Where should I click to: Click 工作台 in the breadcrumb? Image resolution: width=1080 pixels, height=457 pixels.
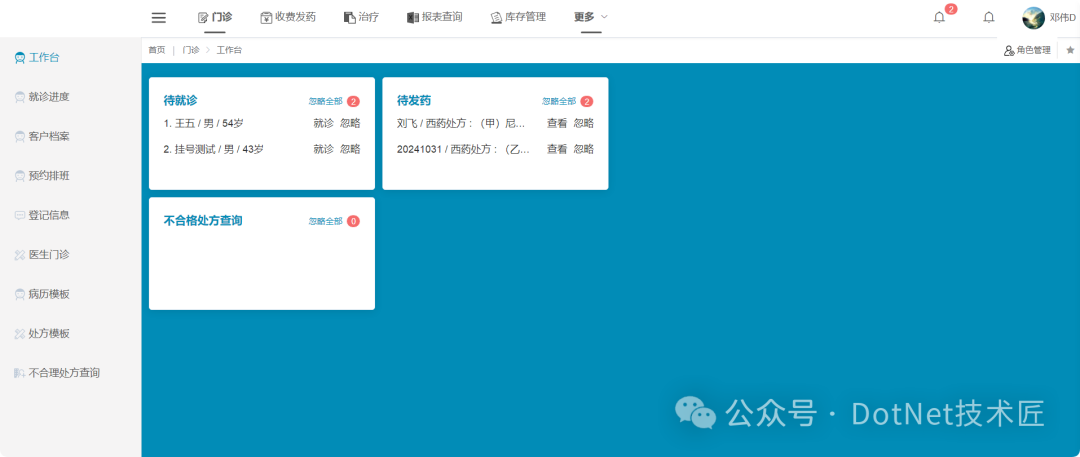[229, 50]
